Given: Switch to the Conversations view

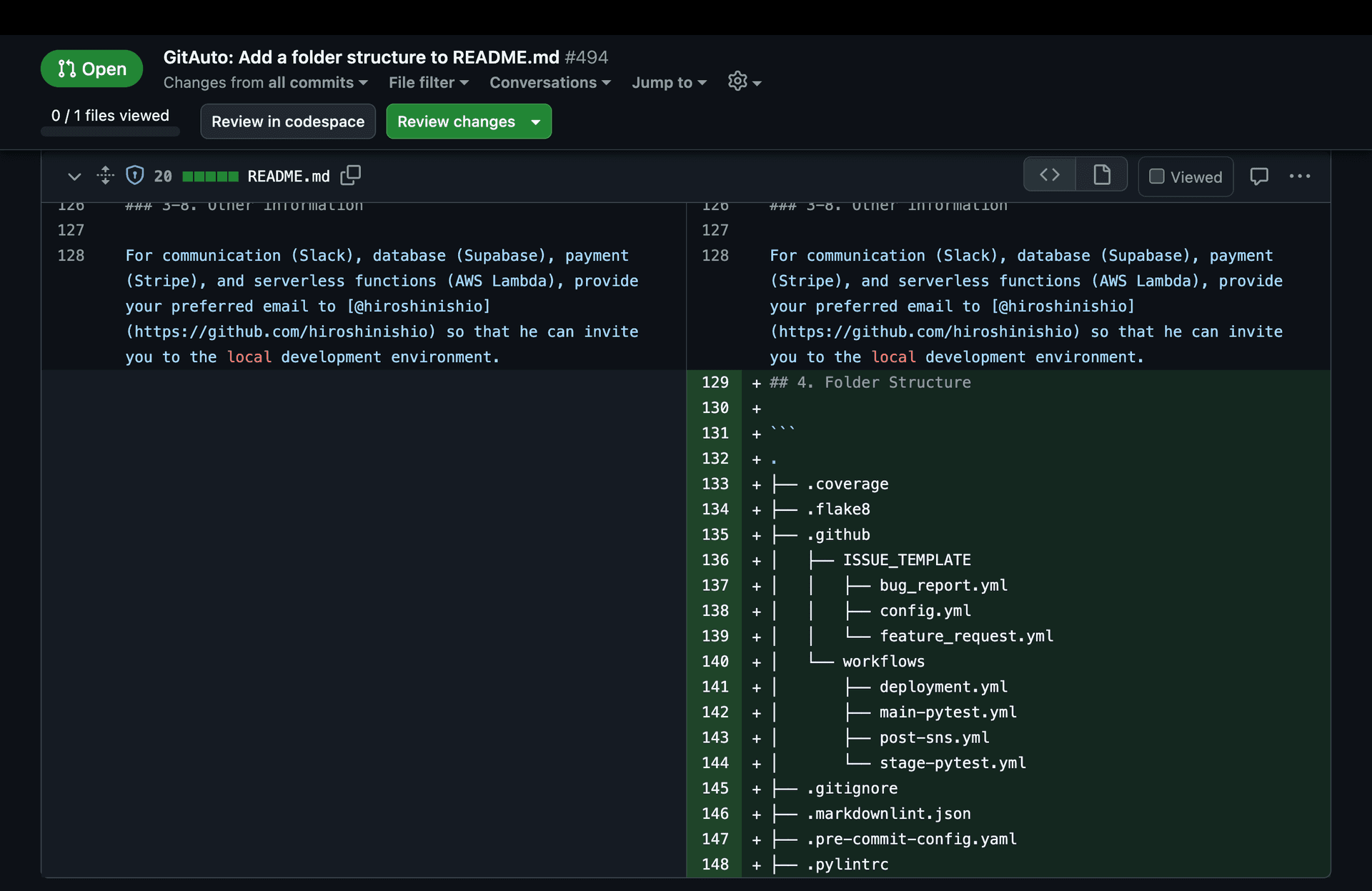Looking at the screenshot, I should click(550, 83).
